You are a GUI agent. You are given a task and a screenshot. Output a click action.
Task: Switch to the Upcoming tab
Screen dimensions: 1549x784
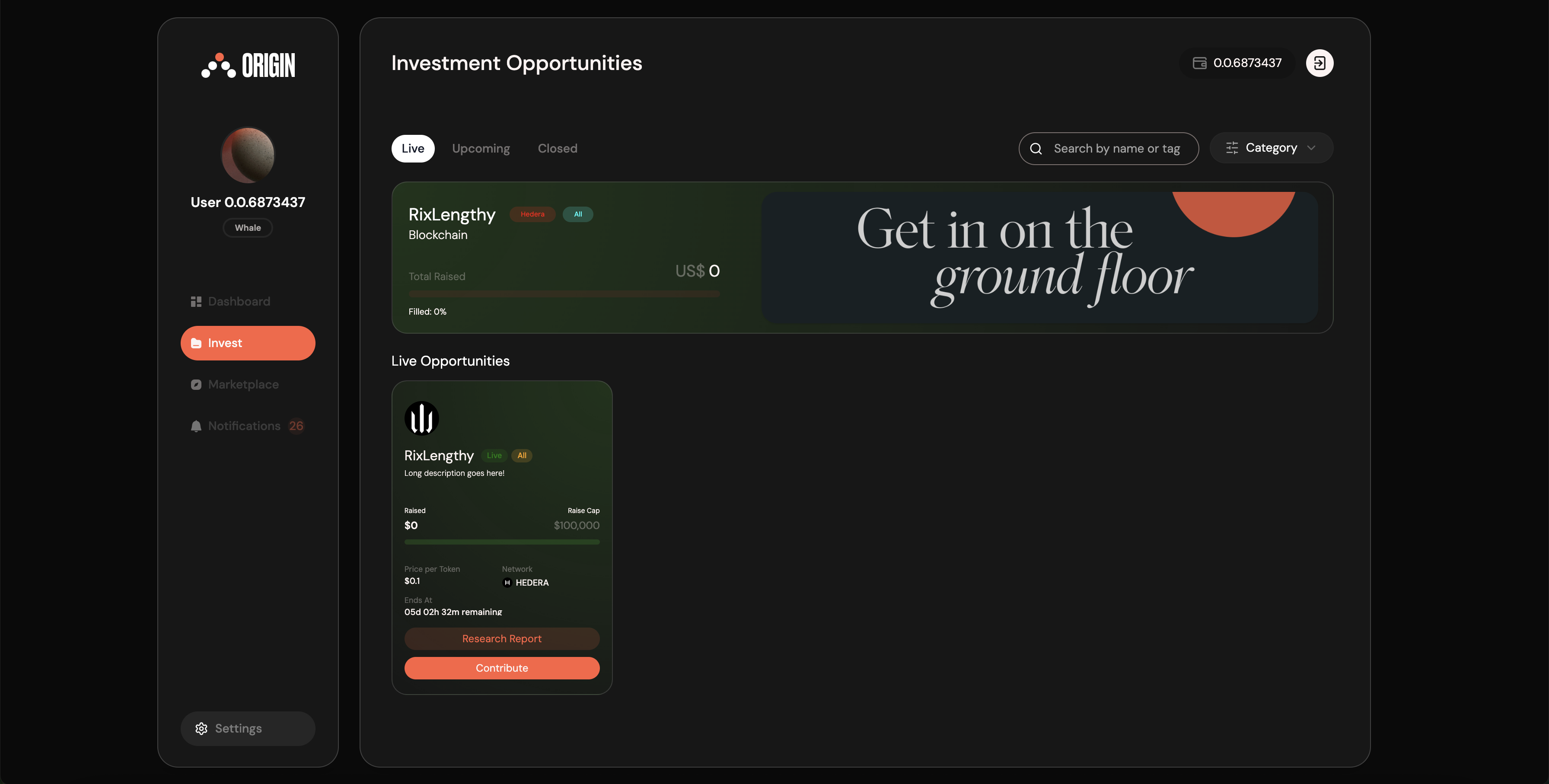481,149
